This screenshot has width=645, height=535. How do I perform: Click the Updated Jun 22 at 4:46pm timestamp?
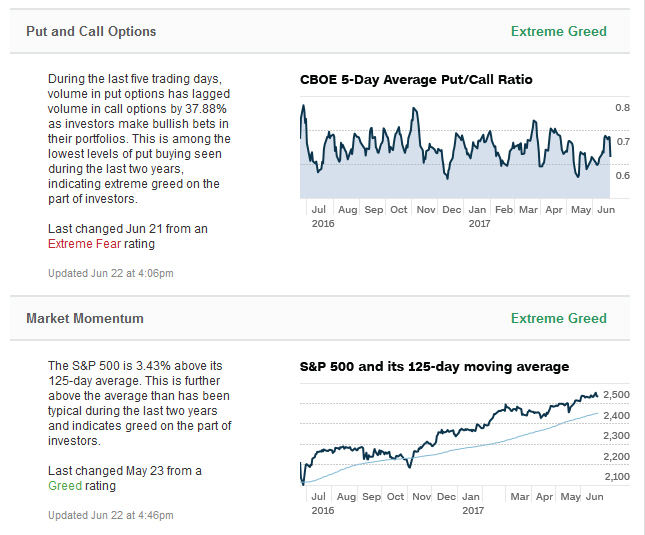pyautogui.click(x=111, y=515)
